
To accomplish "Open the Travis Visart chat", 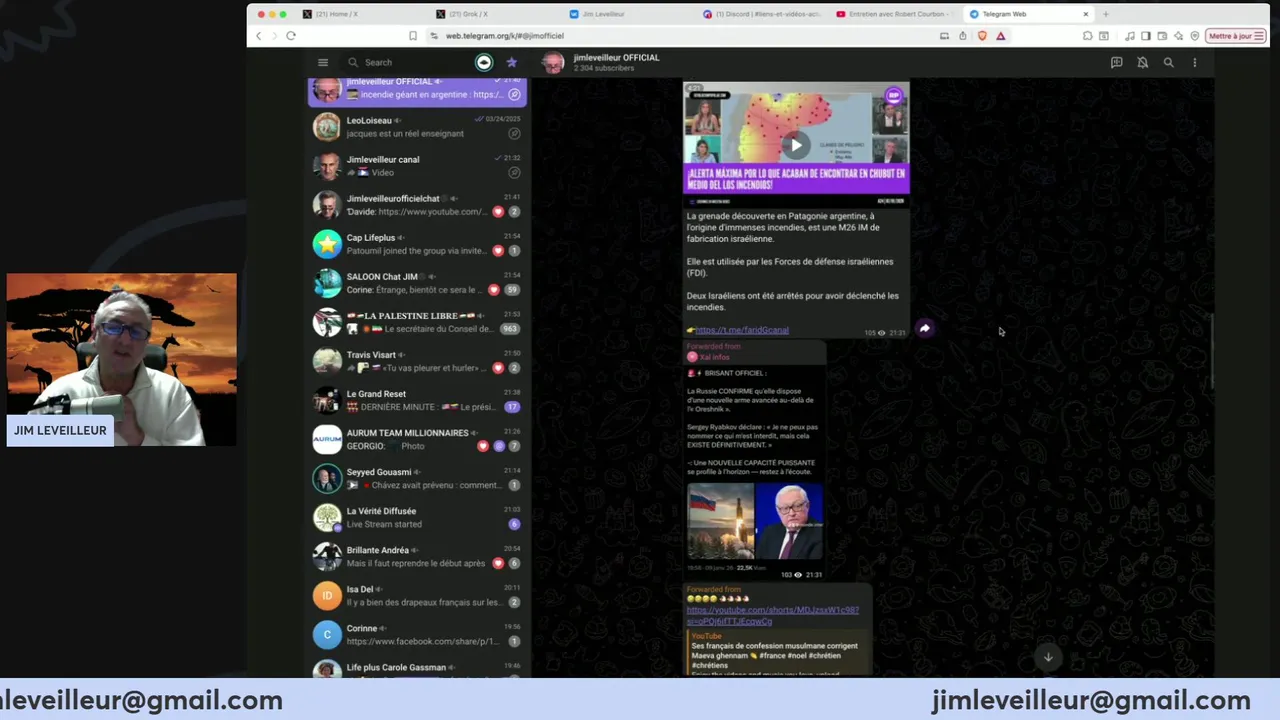I will 418,361.
